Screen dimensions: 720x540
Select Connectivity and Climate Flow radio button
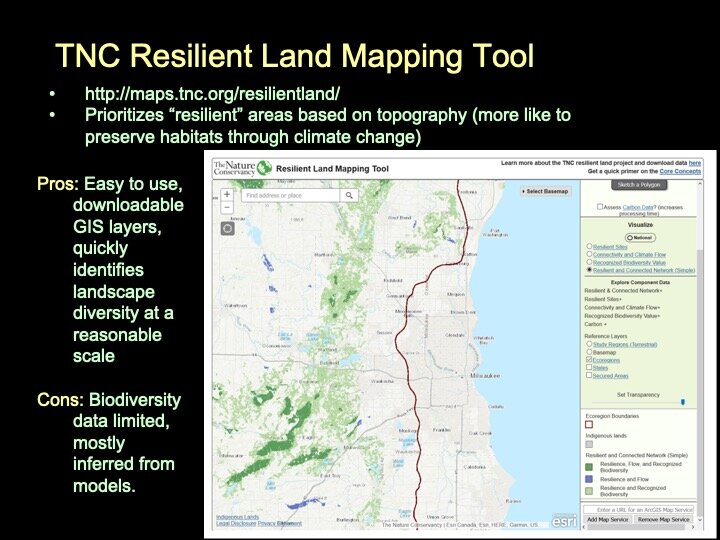589,254
